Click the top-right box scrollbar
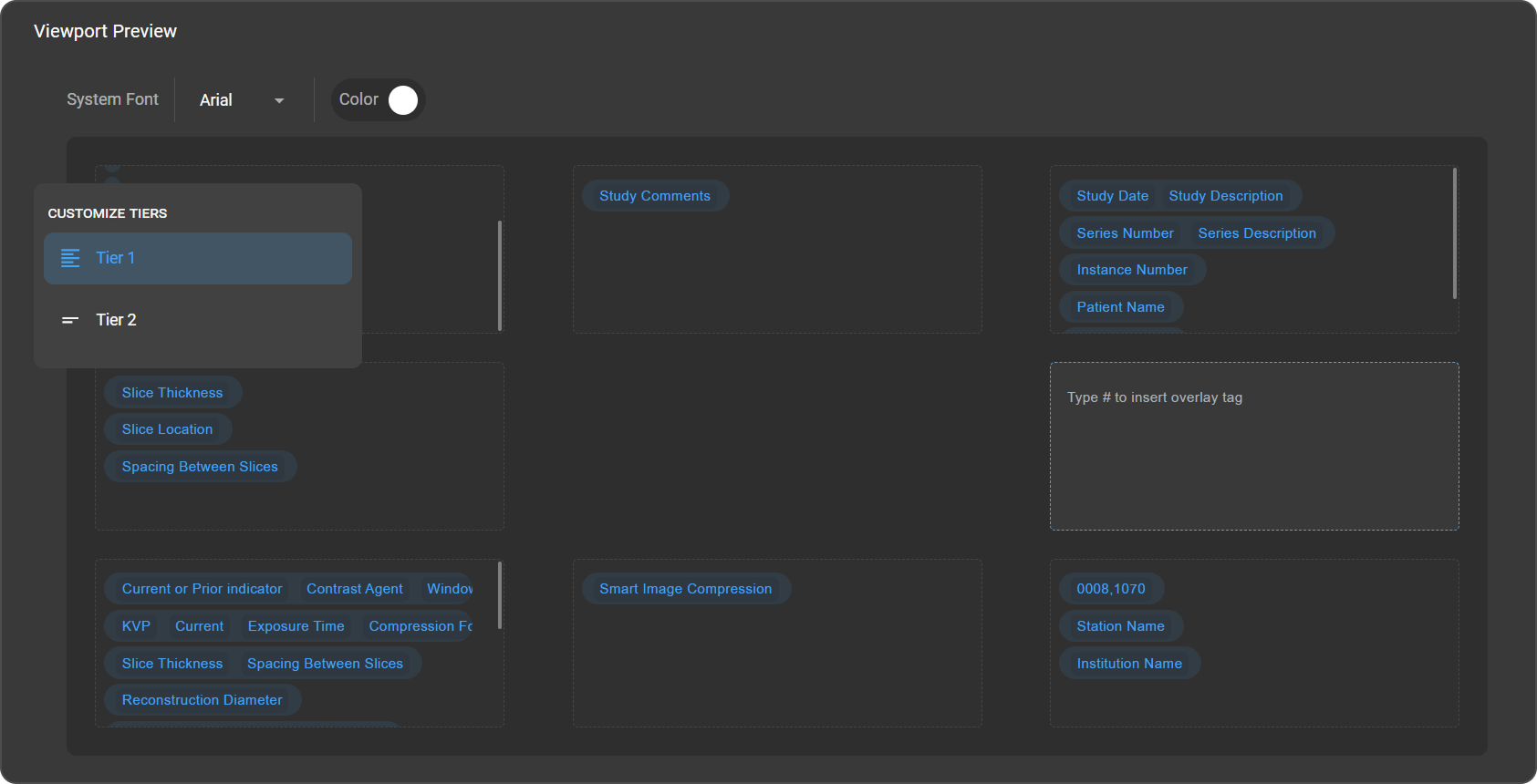1537x784 pixels. coord(1454,233)
